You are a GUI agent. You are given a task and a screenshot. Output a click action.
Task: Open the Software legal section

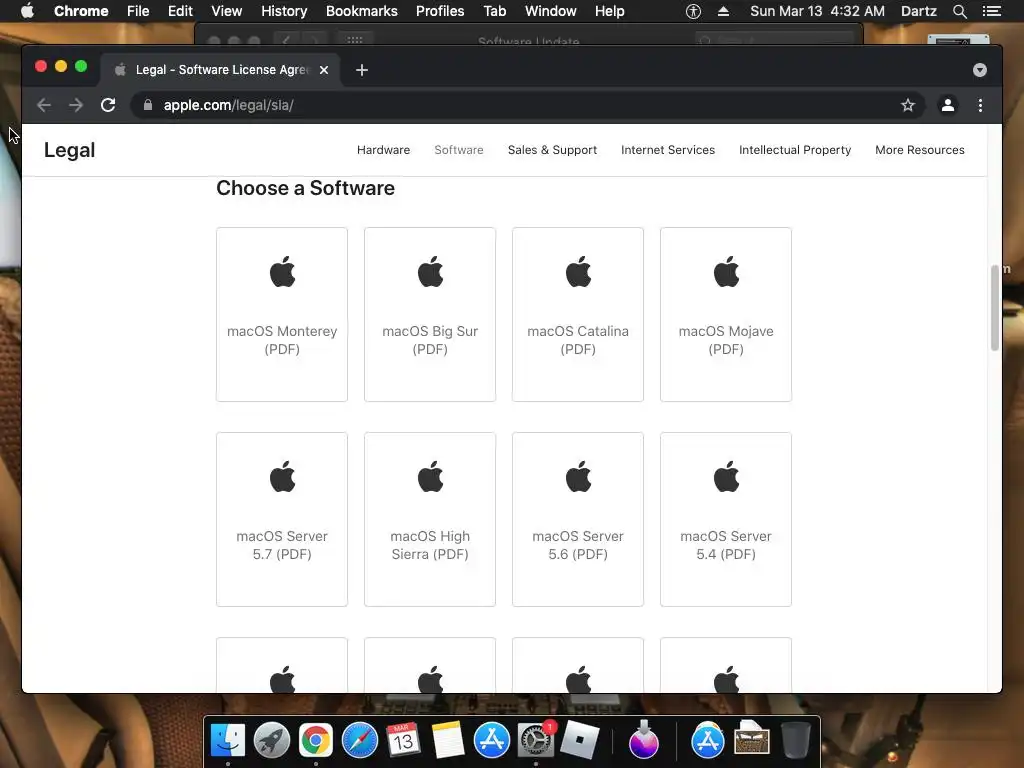coord(458,150)
